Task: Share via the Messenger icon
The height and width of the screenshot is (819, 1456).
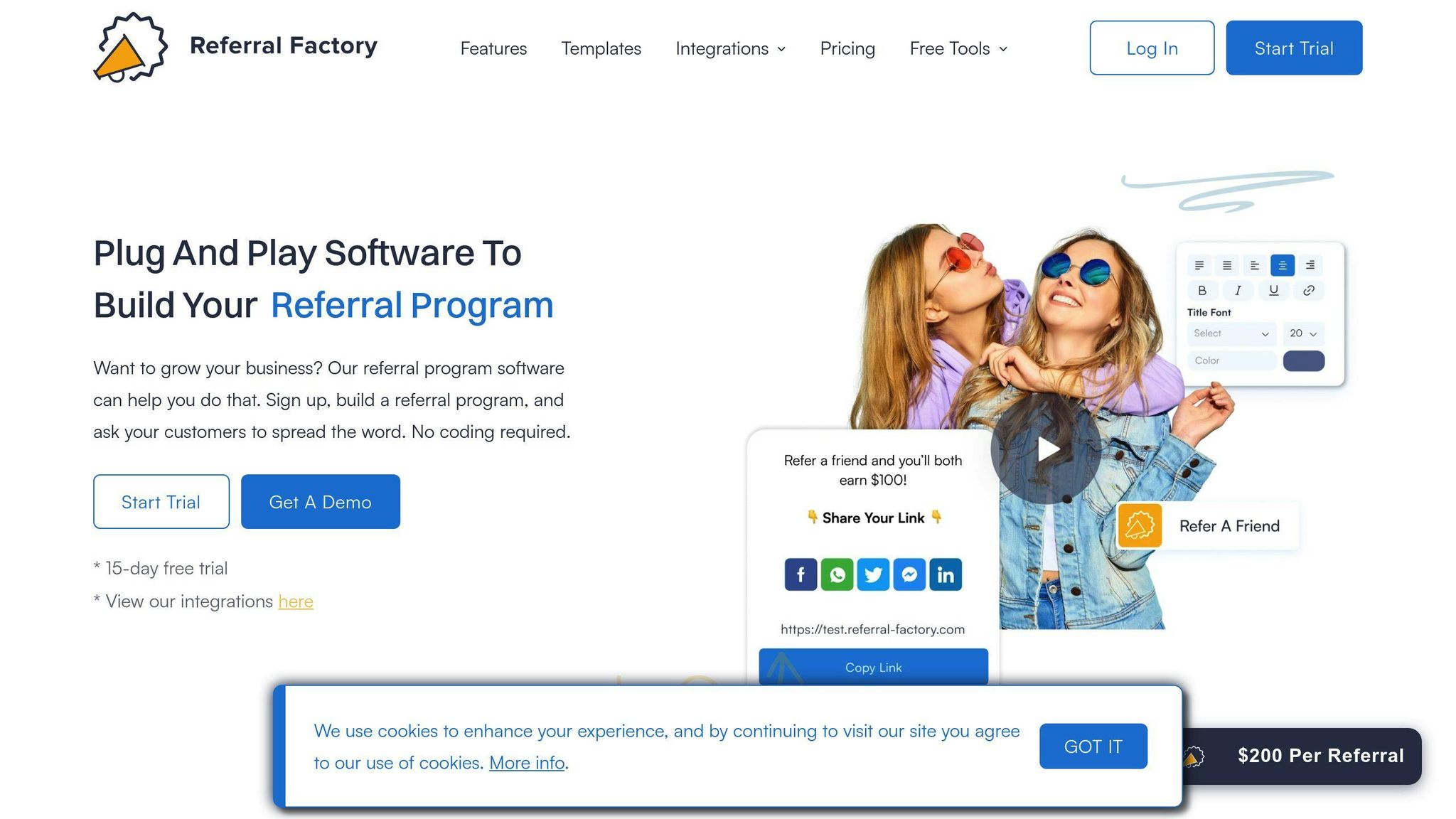Action: click(909, 574)
